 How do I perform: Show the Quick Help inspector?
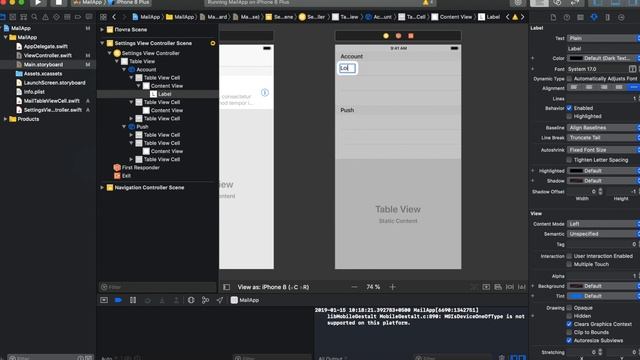[567, 17]
